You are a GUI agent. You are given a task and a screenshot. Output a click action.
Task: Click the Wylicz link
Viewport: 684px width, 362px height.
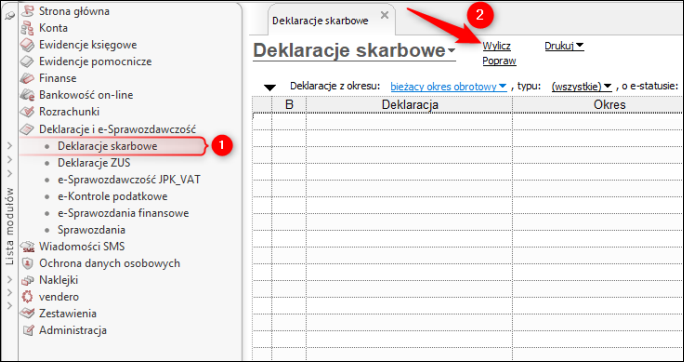[x=496, y=46]
